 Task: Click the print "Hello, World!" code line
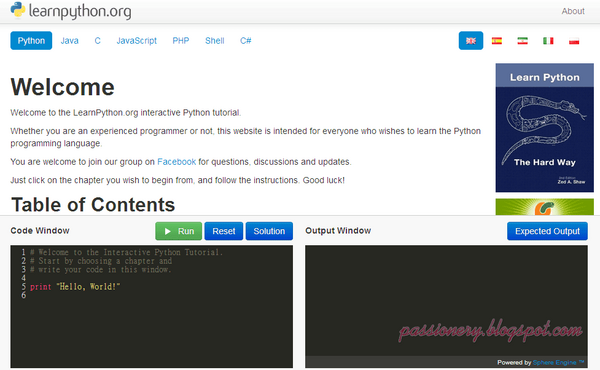pyautogui.click(x=75, y=287)
